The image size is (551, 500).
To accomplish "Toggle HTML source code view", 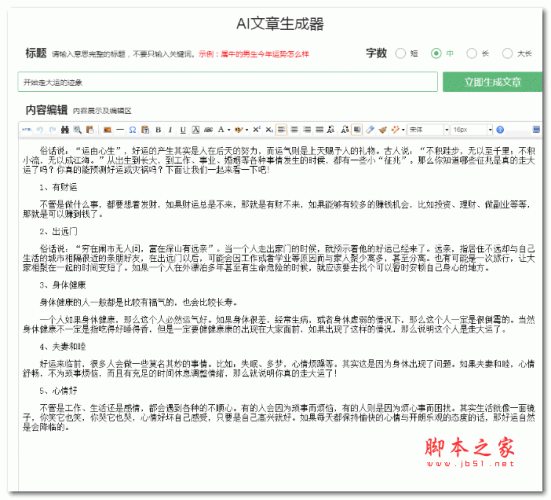I will pyautogui.click(x=26, y=130).
